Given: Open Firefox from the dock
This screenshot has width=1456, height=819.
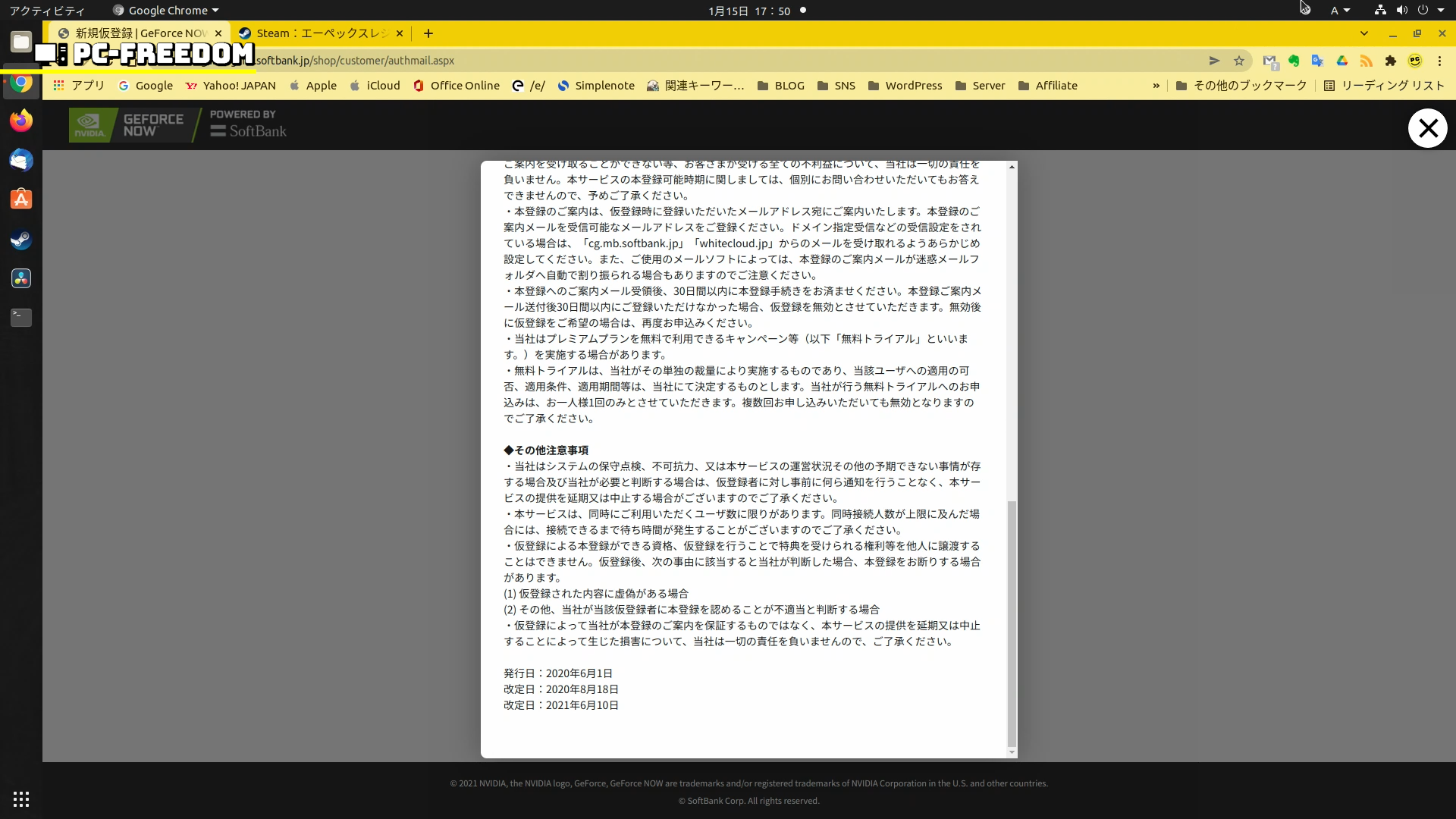Looking at the screenshot, I should (21, 121).
